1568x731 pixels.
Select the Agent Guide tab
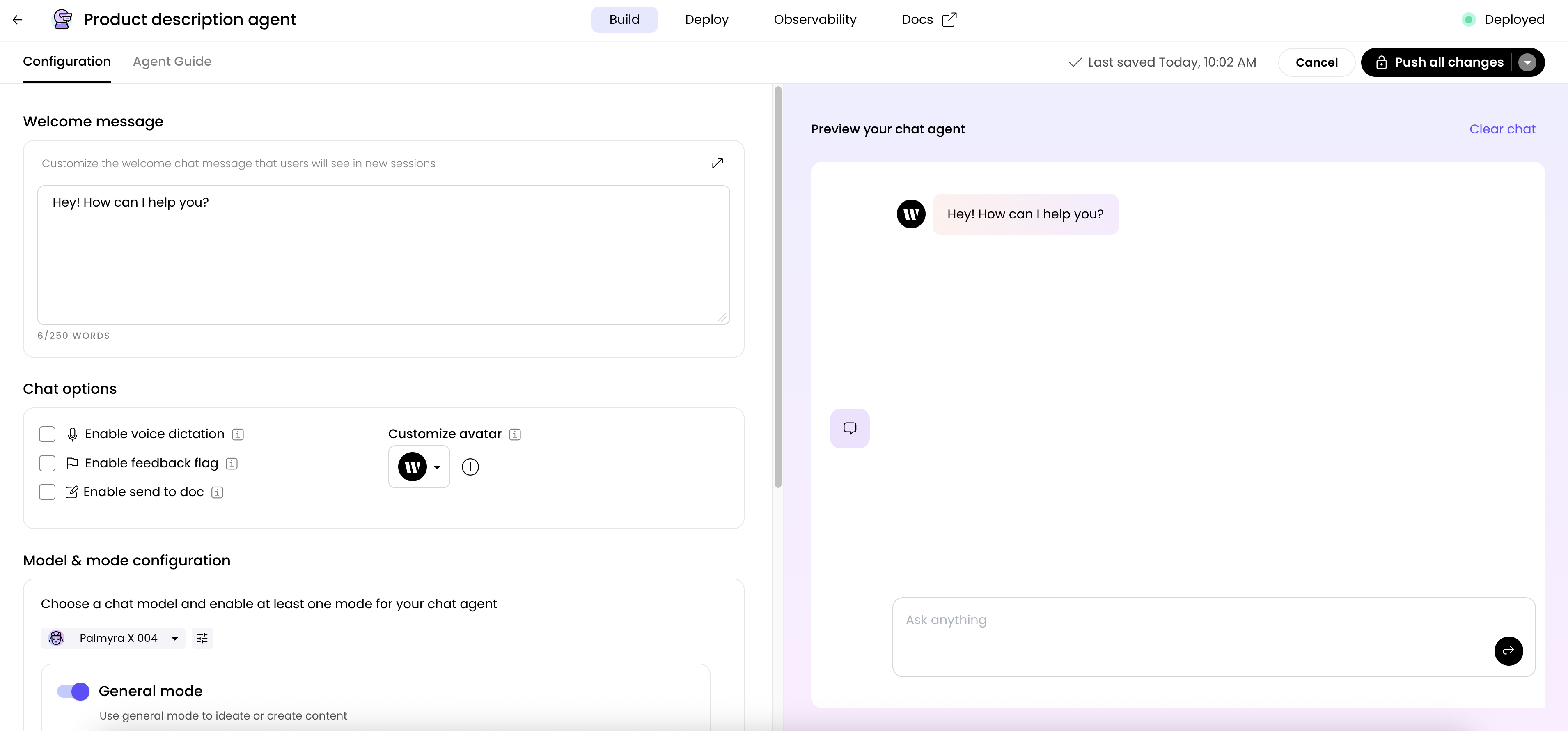click(x=172, y=62)
